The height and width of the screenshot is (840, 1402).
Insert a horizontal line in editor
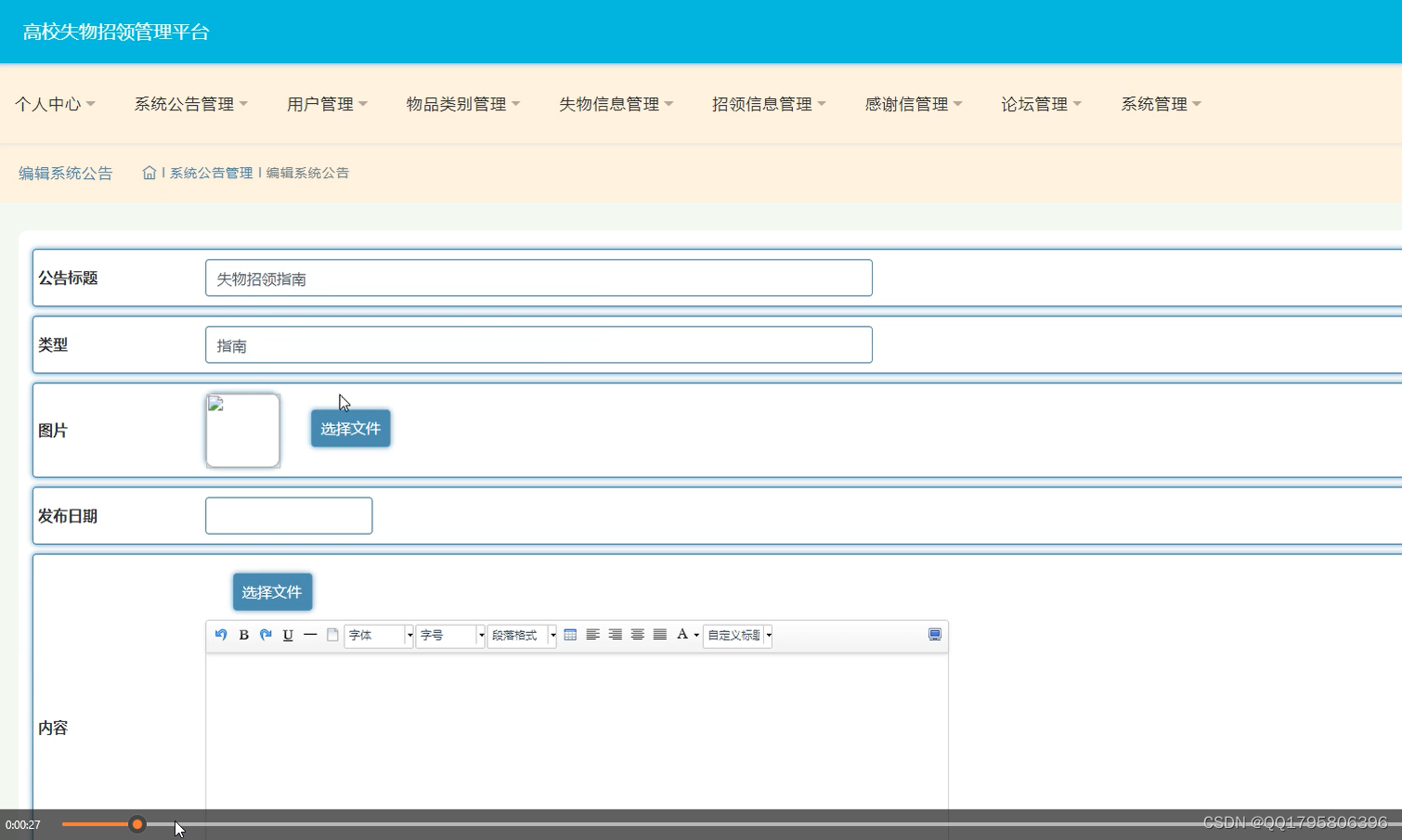pos(310,635)
